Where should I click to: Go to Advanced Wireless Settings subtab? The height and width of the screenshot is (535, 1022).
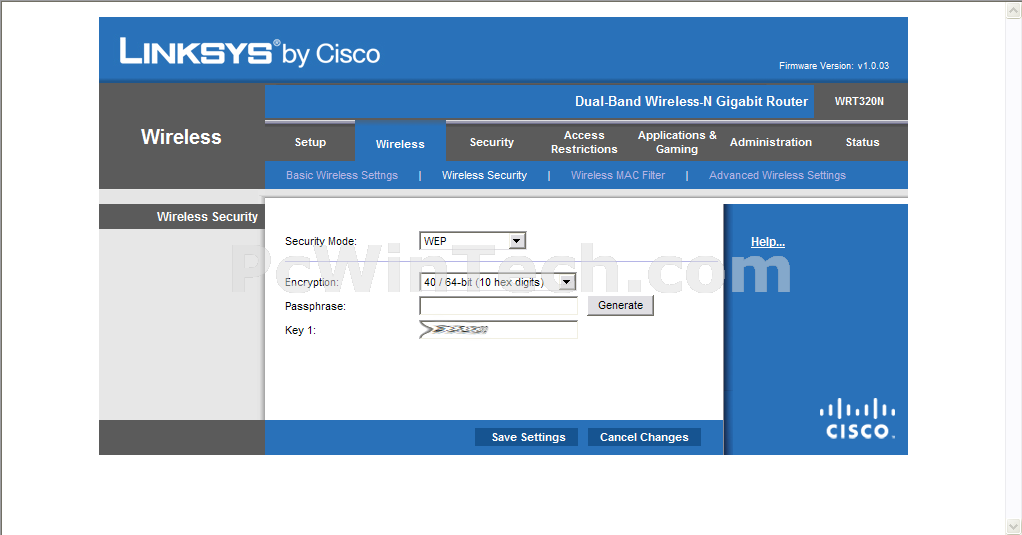778,175
